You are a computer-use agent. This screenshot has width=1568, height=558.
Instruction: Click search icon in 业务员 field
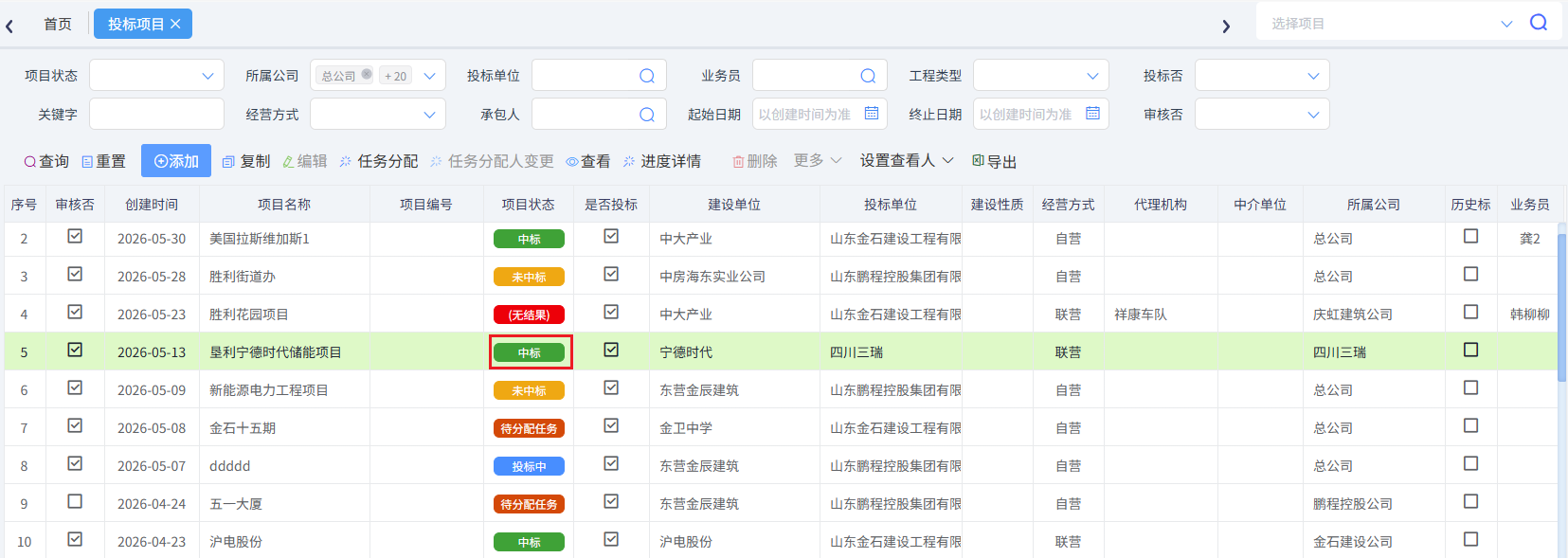[x=868, y=76]
